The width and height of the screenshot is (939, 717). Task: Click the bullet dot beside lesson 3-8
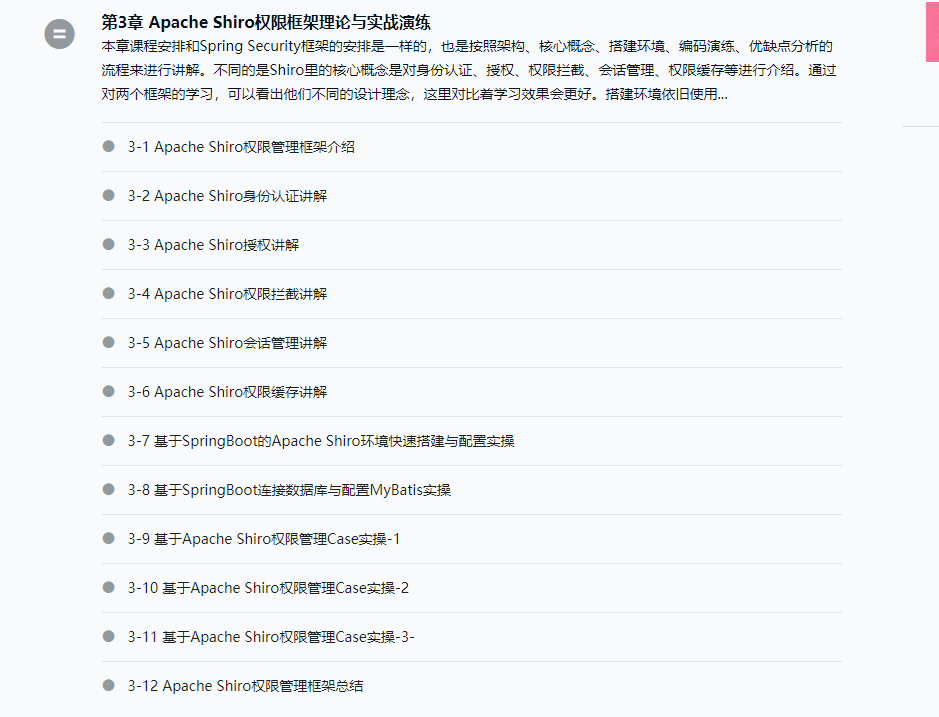[x=108, y=489]
